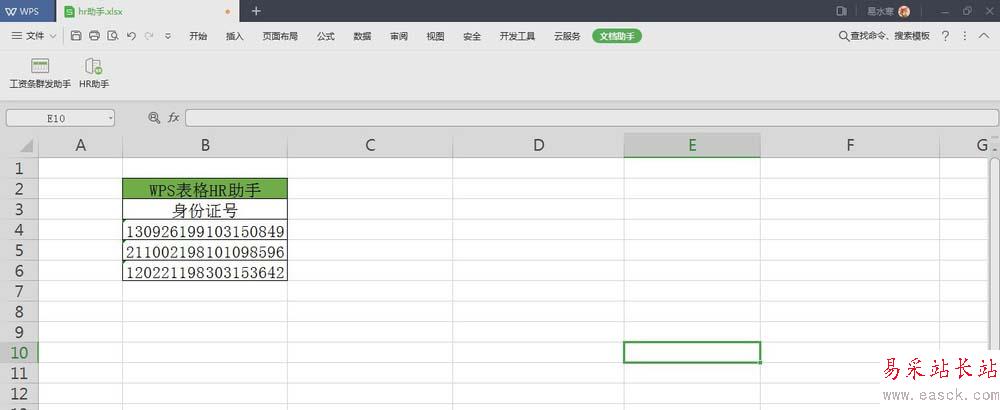Click the Print icon
The width and height of the screenshot is (1000, 410).
[x=94, y=36]
